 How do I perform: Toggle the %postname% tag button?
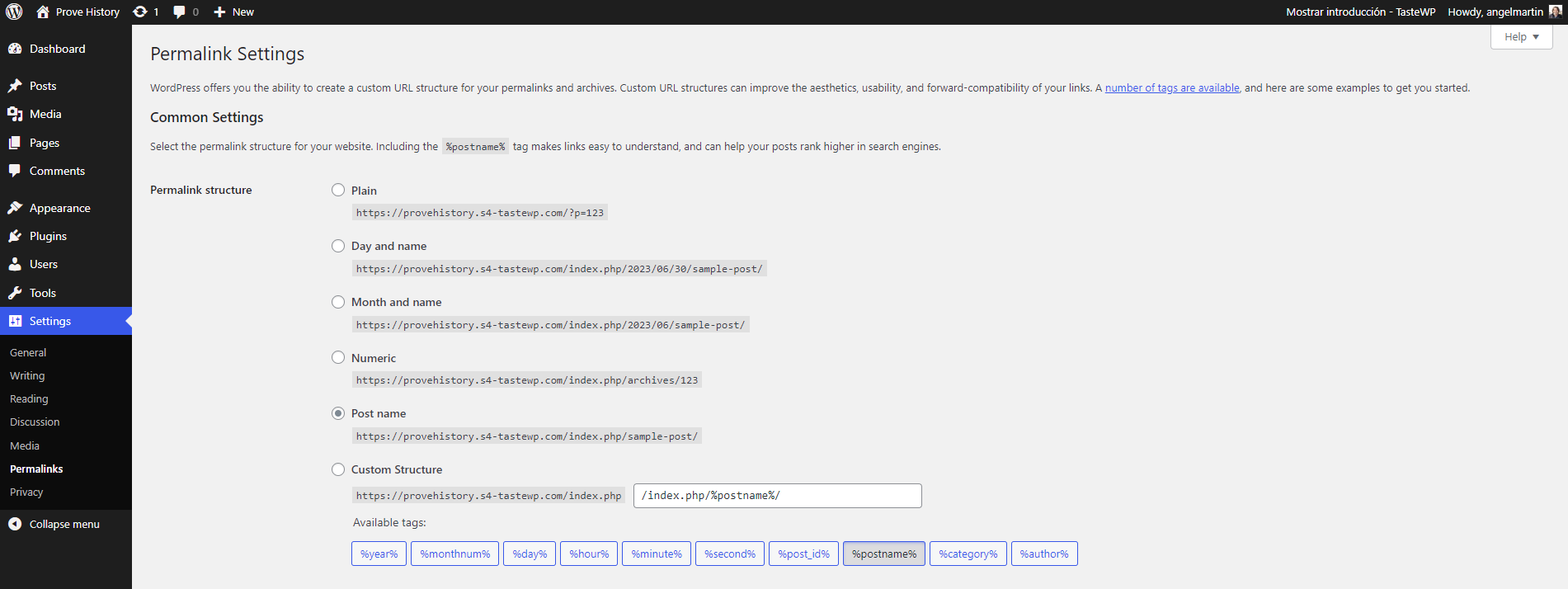pyautogui.click(x=884, y=554)
